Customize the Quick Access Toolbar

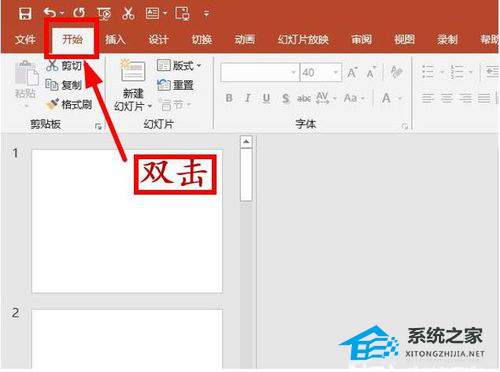click(206, 14)
